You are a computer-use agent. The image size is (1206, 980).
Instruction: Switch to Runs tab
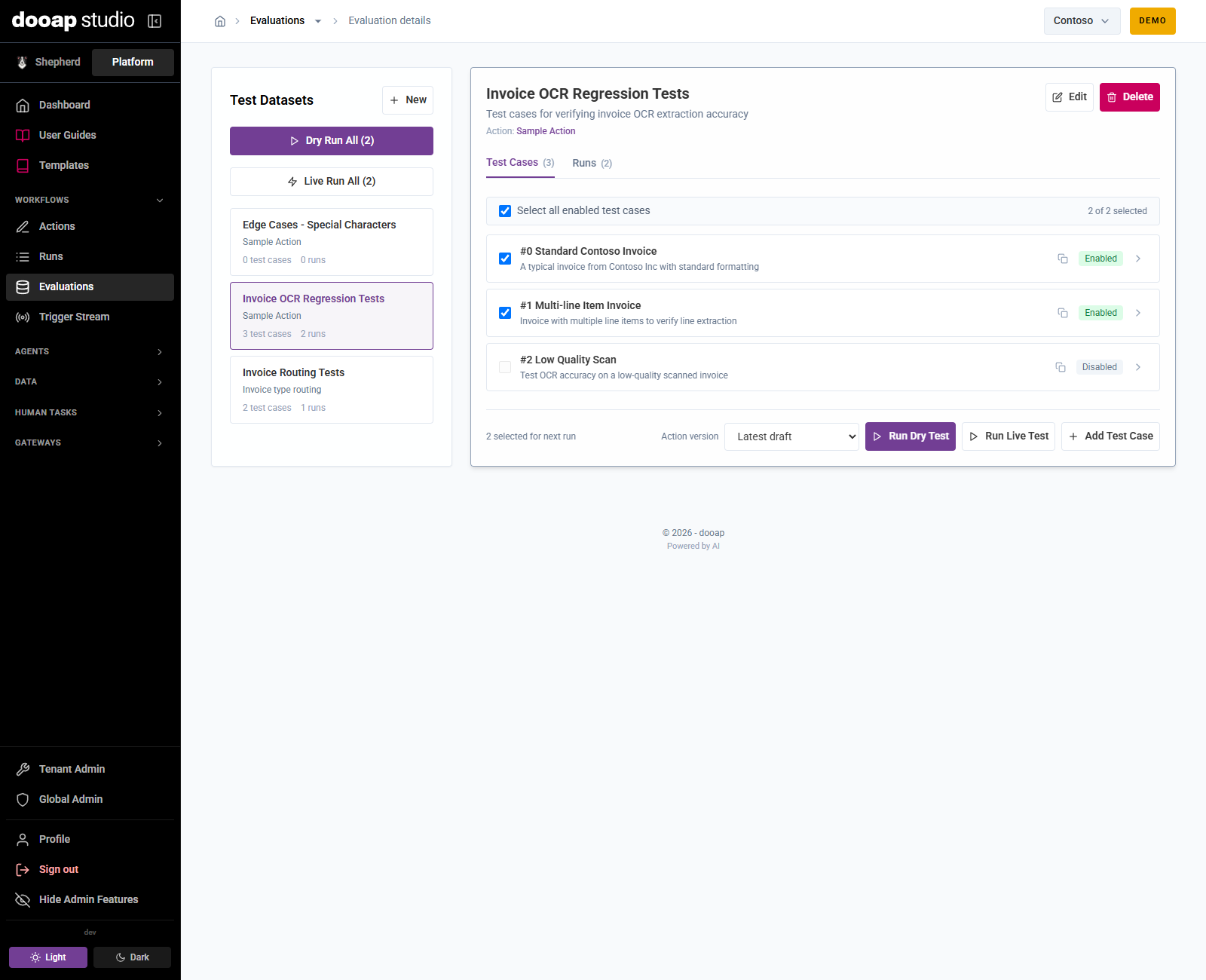[x=592, y=163]
